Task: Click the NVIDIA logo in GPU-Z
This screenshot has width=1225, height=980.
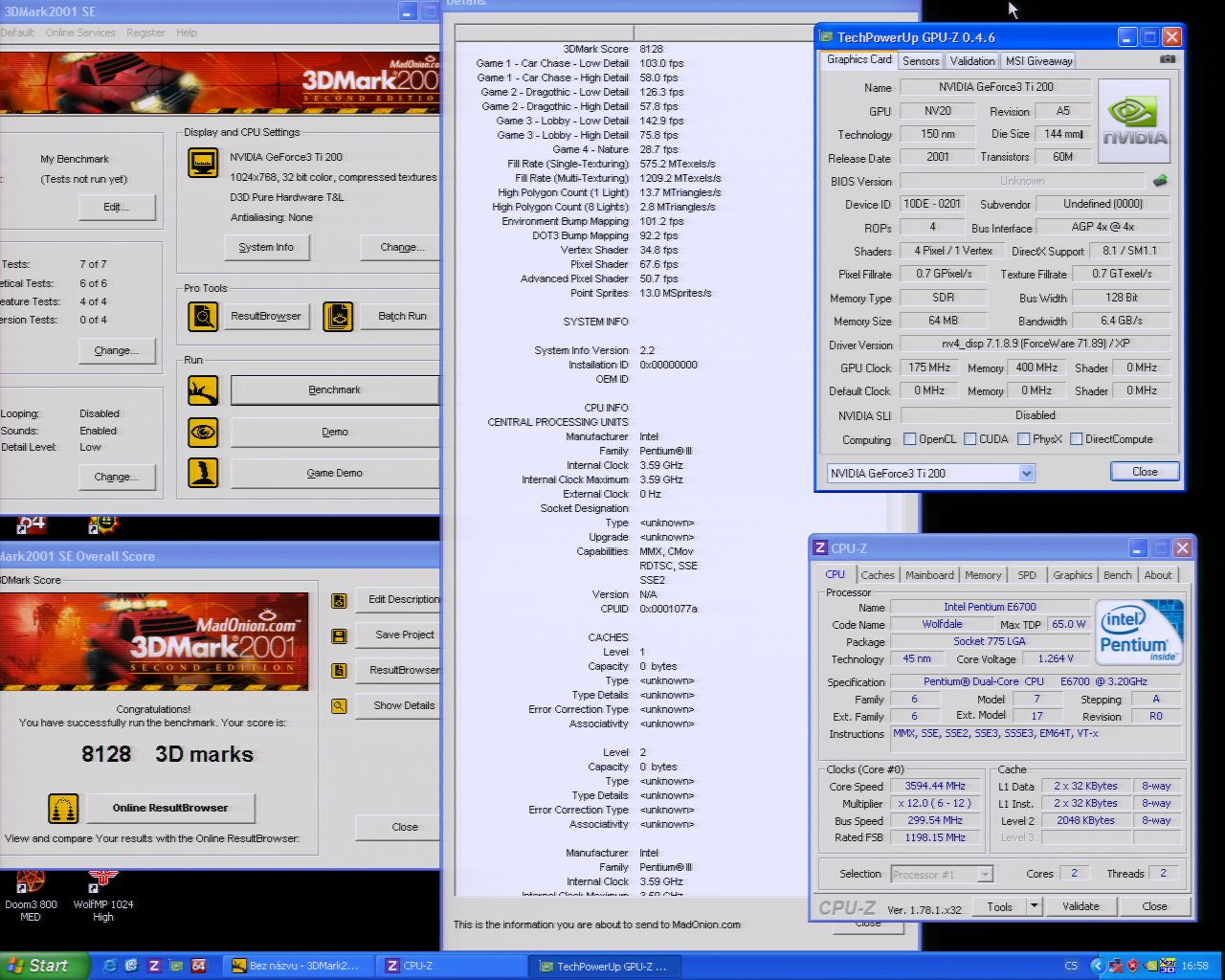Action: point(1134,122)
